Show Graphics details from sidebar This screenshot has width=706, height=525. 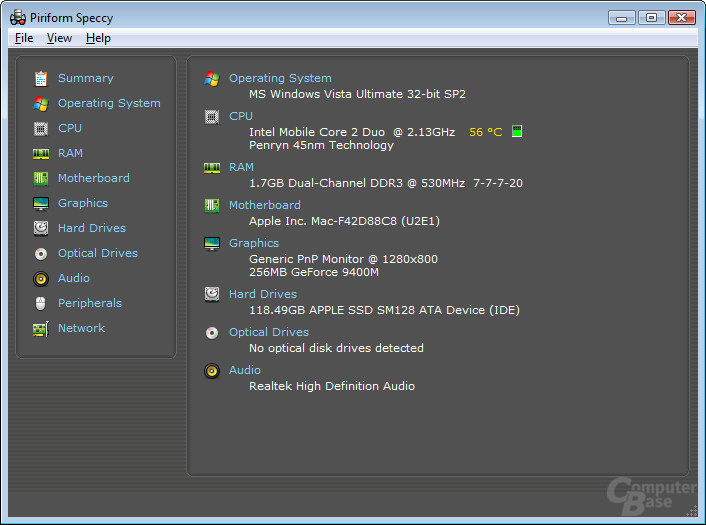coord(83,204)
